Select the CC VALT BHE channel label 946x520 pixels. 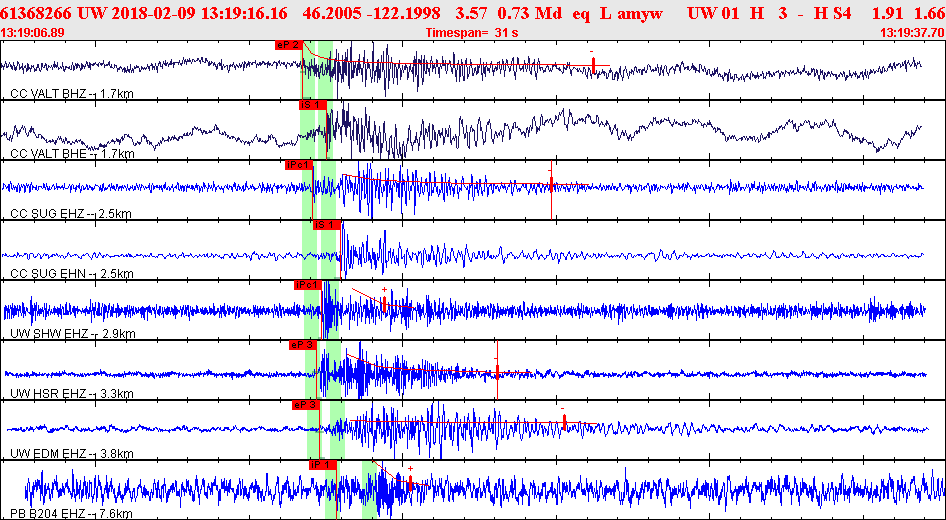coord(72,154)
